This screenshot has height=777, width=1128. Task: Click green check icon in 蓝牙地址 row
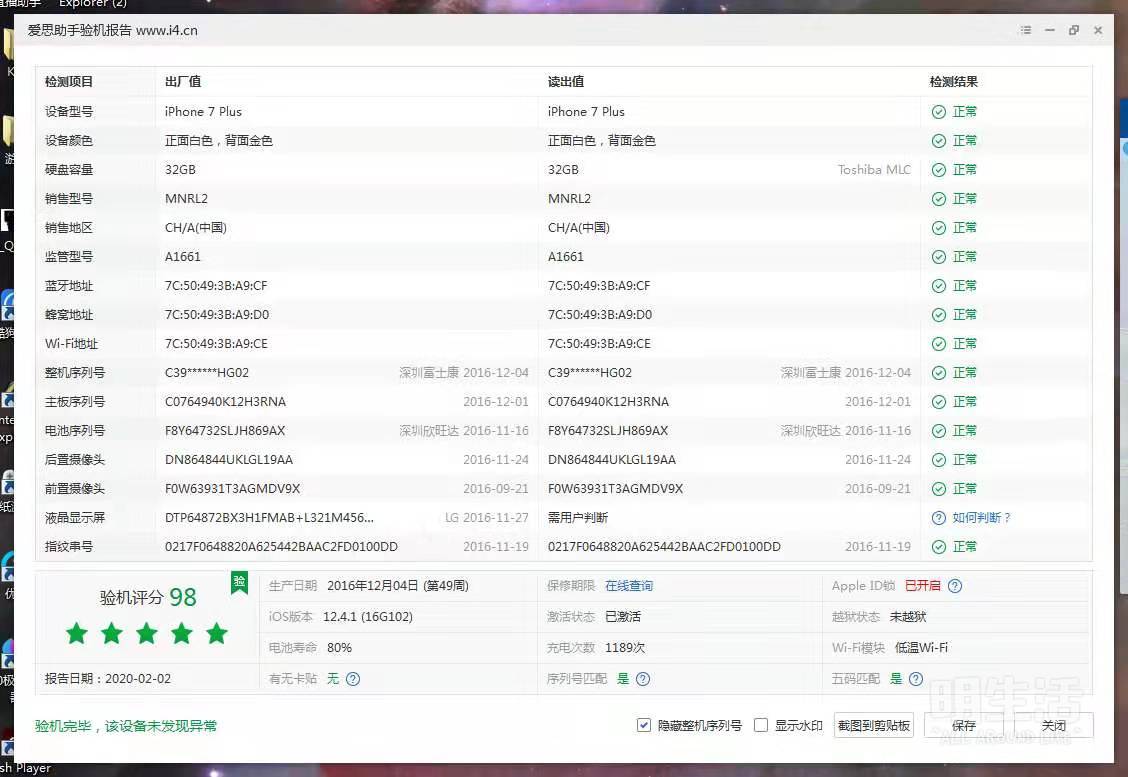(939, 286)
